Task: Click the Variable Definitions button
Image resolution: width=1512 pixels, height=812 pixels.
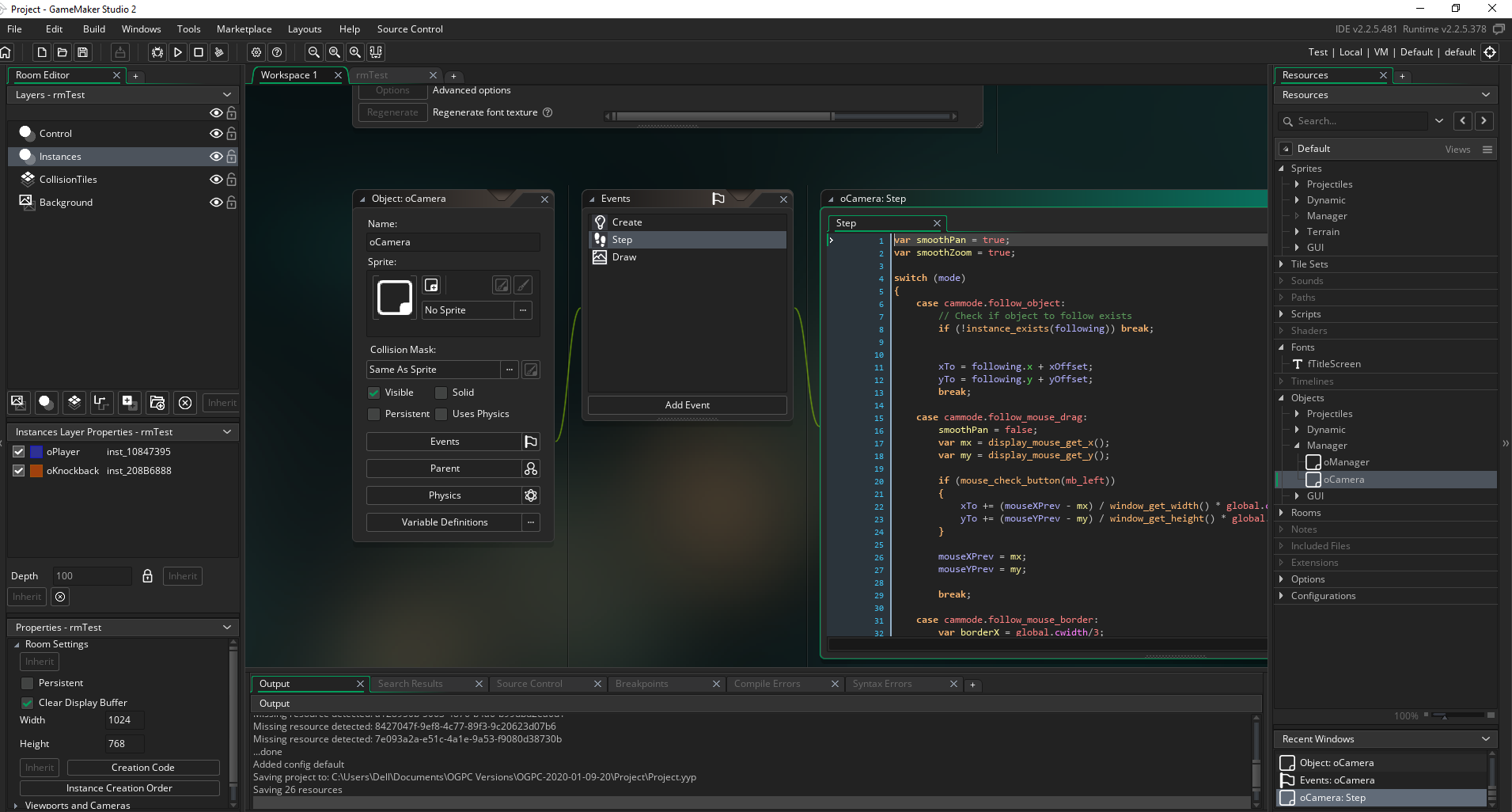Action: pyautogui.click(x=444, y=522)
